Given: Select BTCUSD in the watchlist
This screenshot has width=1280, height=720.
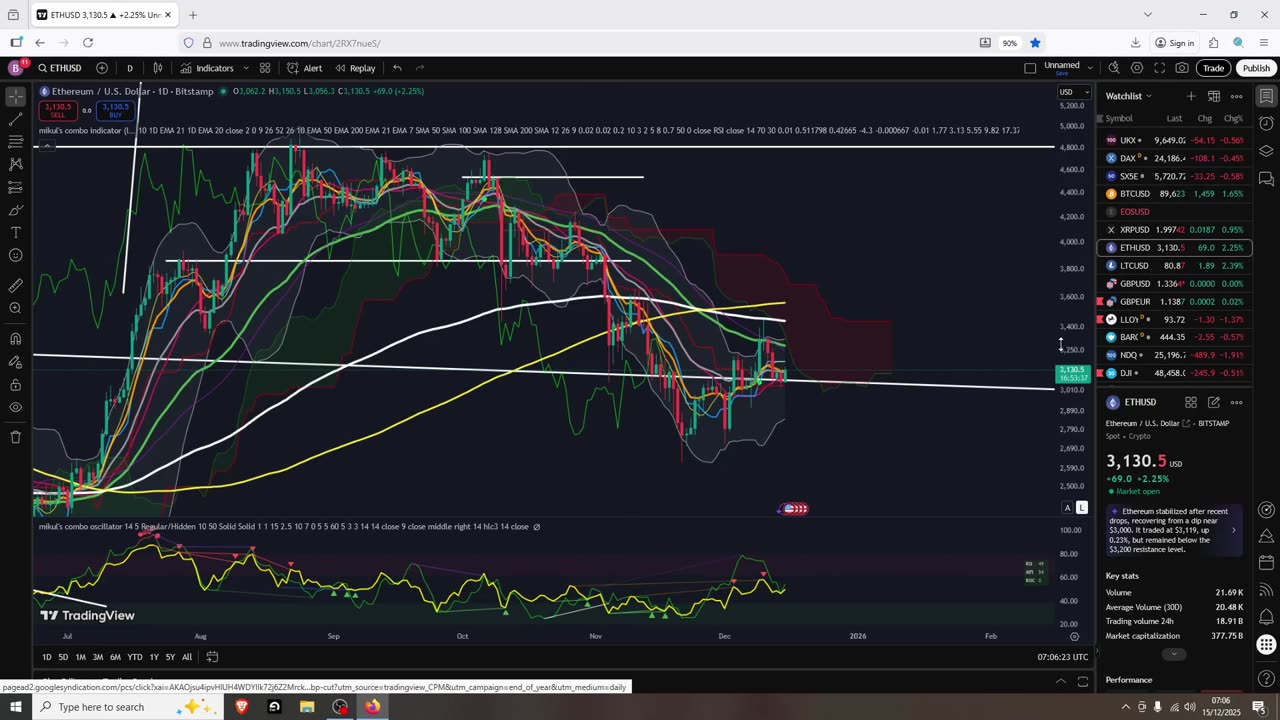Looking at the screenshot, I should [1174, 194].
